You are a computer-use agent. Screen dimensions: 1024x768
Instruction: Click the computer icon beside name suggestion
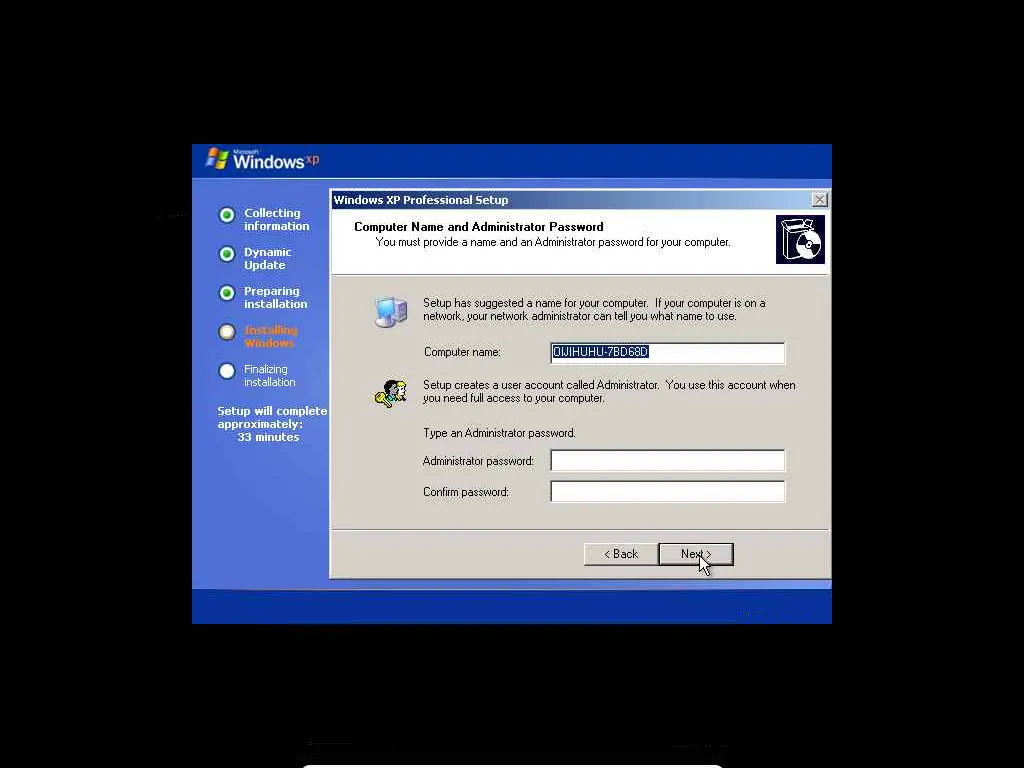click(391, 311)
